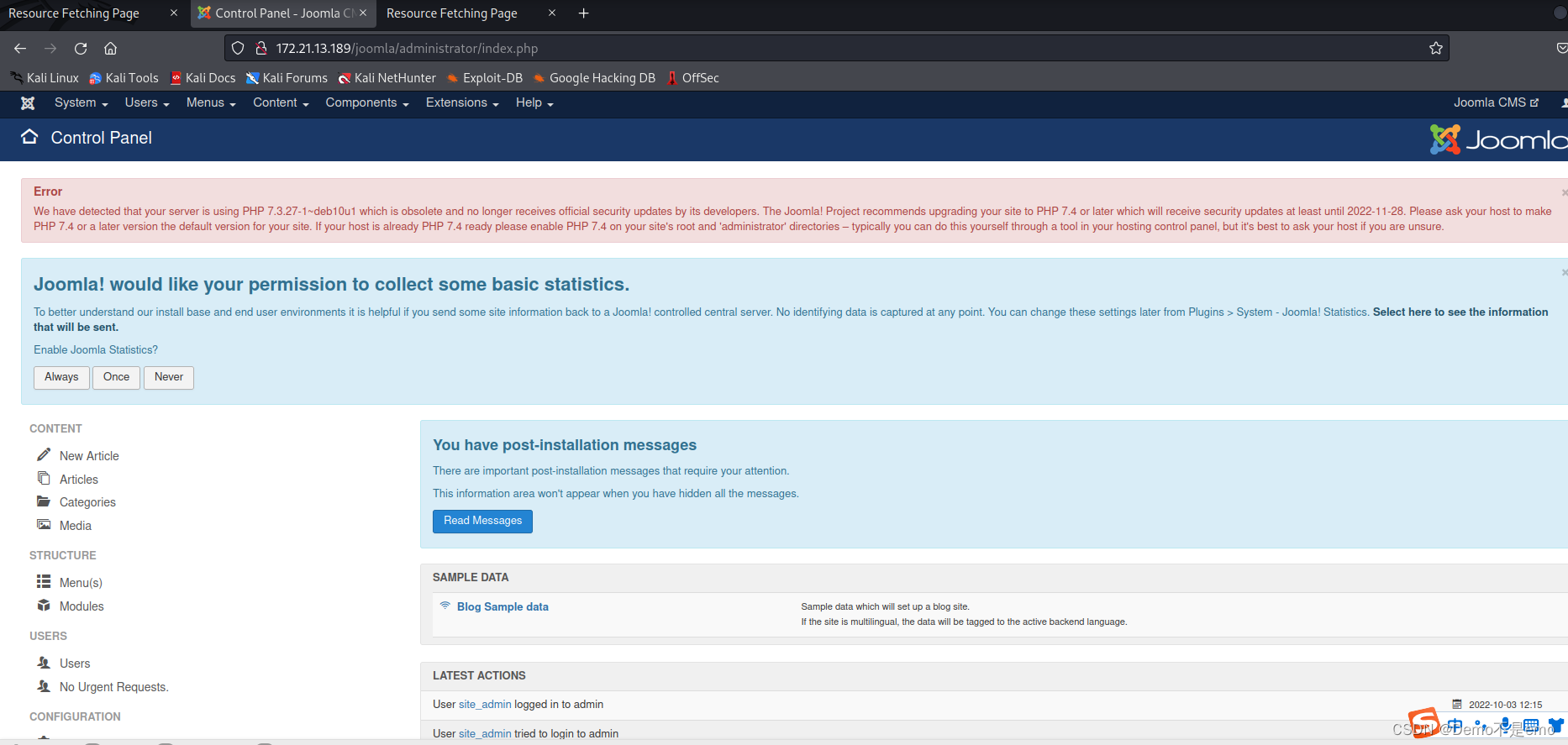Click the Media image icon
Viewport: 1568px width, 745px height.
point(44,525)
